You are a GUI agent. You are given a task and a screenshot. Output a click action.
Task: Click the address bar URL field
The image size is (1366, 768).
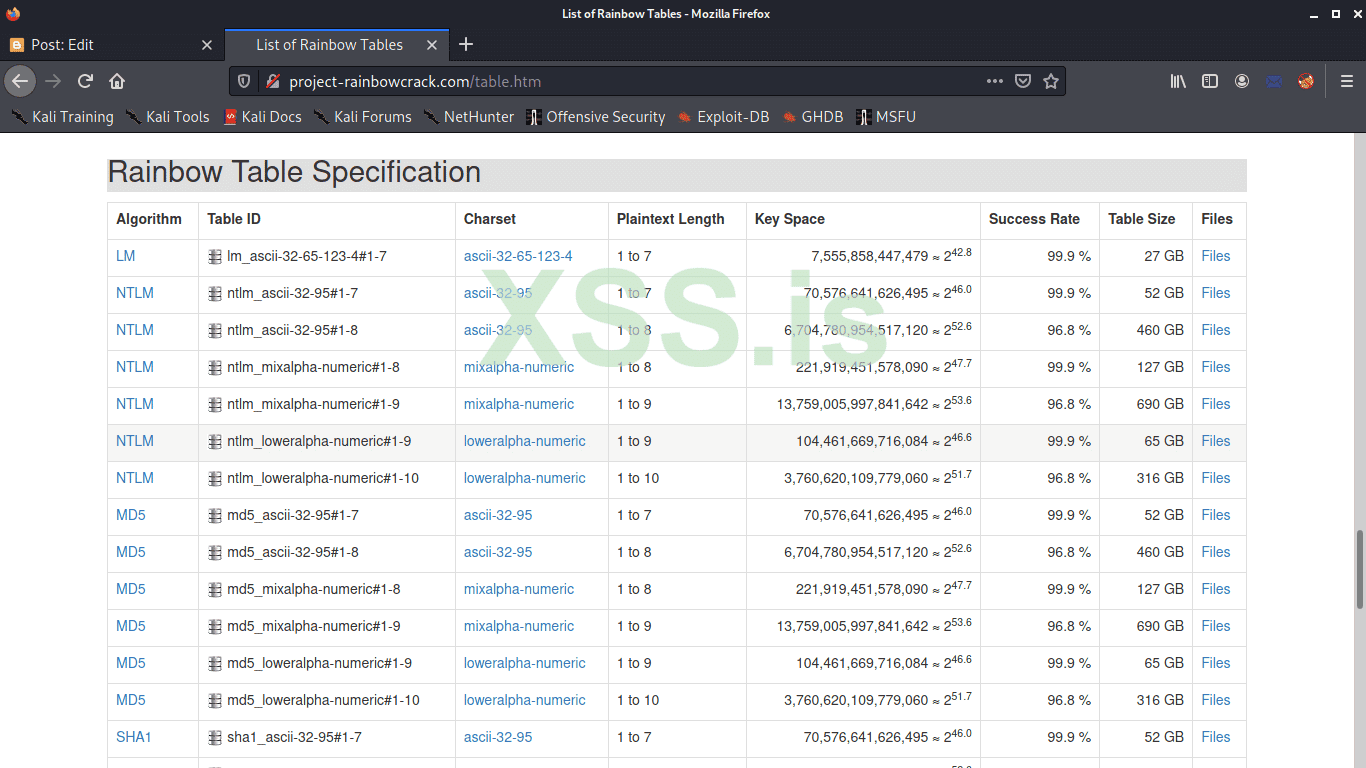click(600, 81)
